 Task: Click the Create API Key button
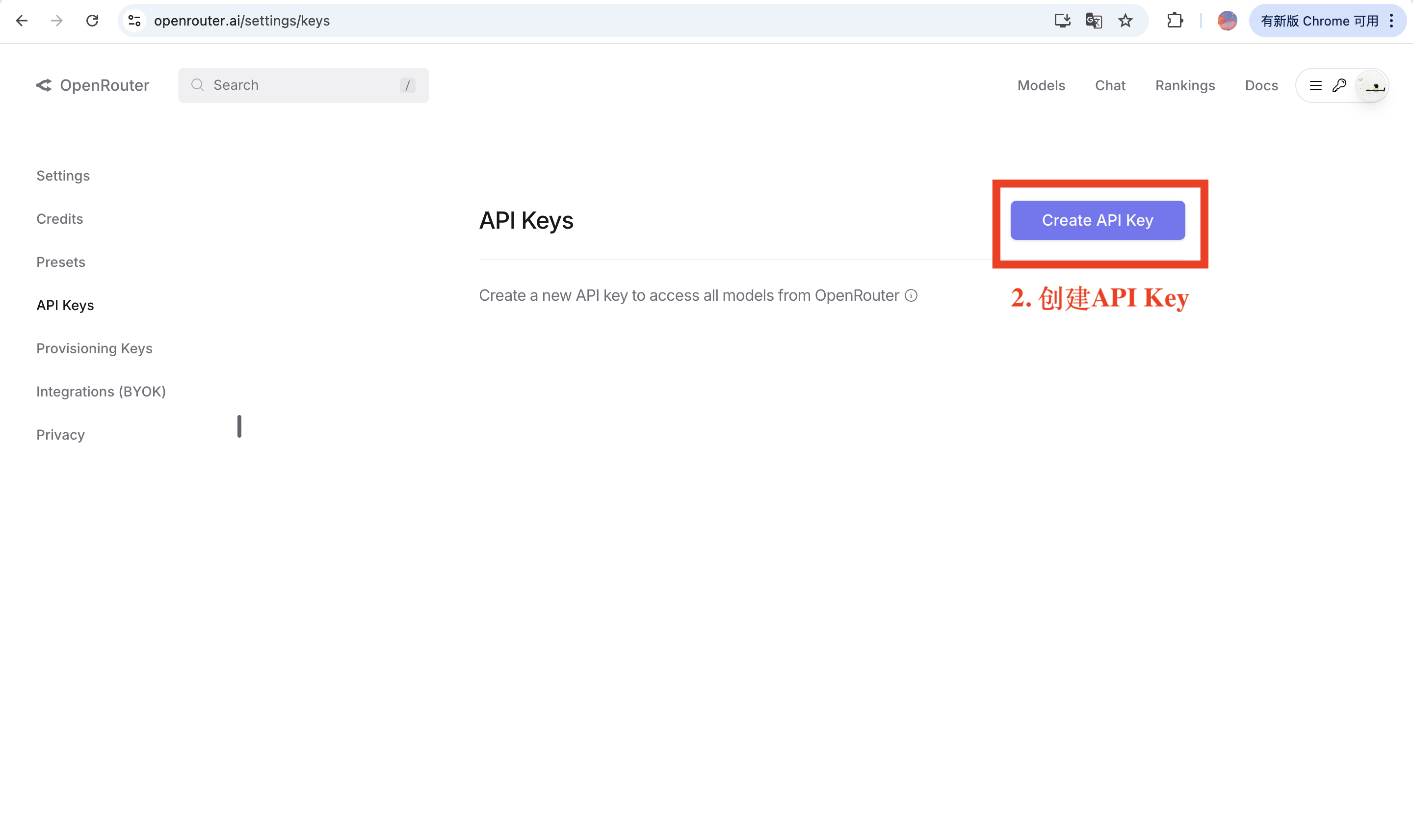coord(1097,220)
